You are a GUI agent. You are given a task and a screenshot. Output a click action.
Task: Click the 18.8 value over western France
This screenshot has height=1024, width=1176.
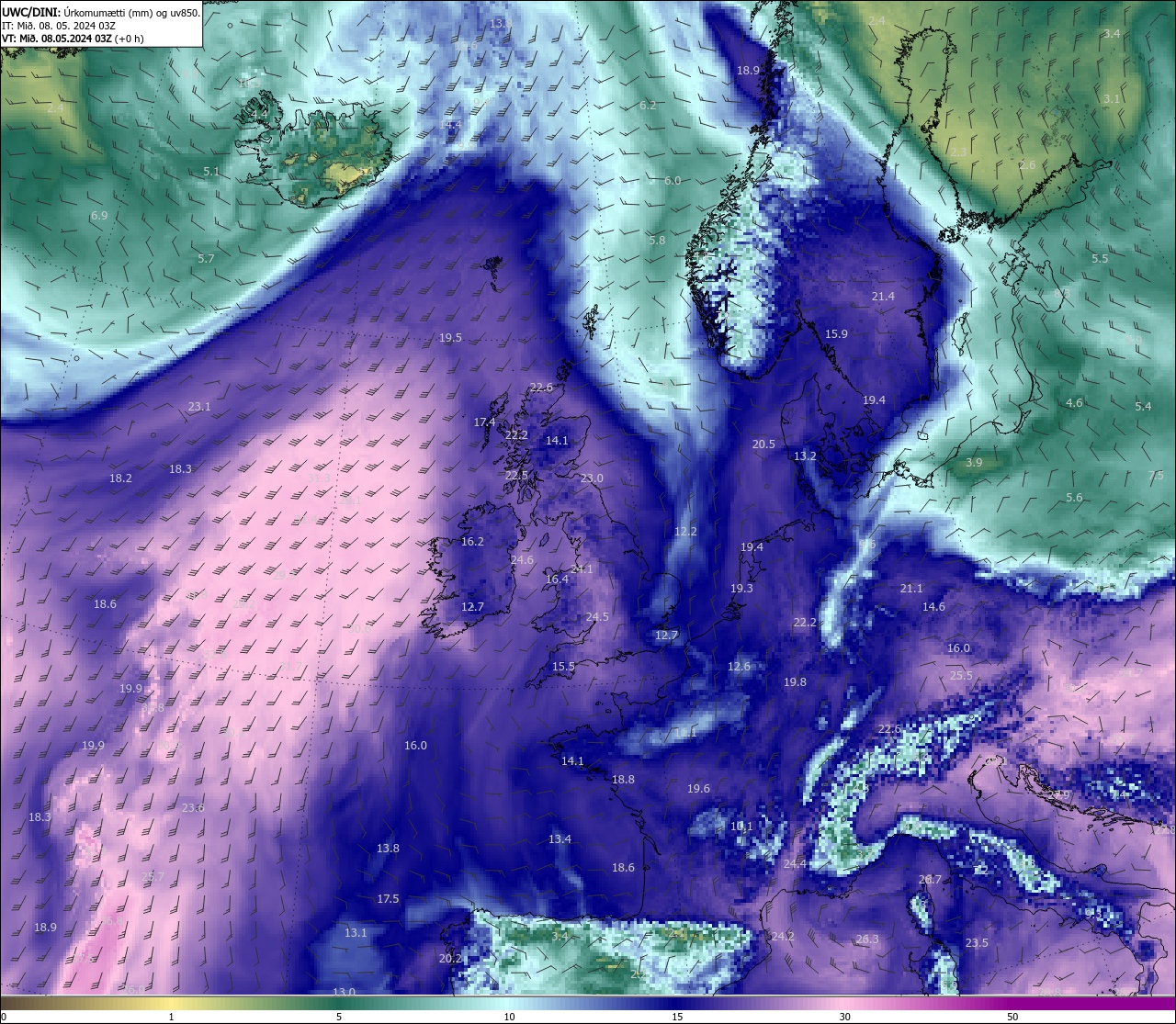[623, 780]
